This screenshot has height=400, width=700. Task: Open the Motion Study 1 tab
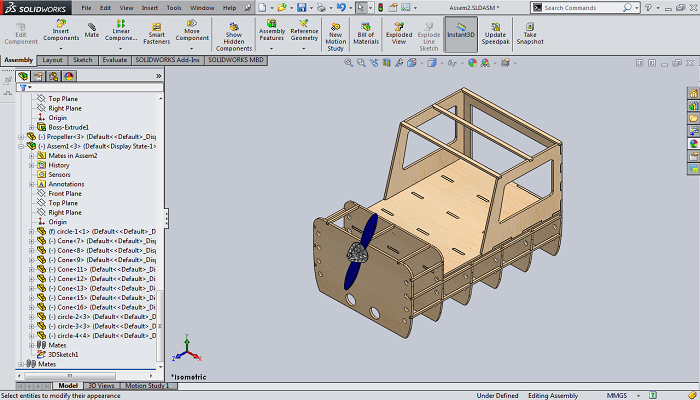(147, 386)
